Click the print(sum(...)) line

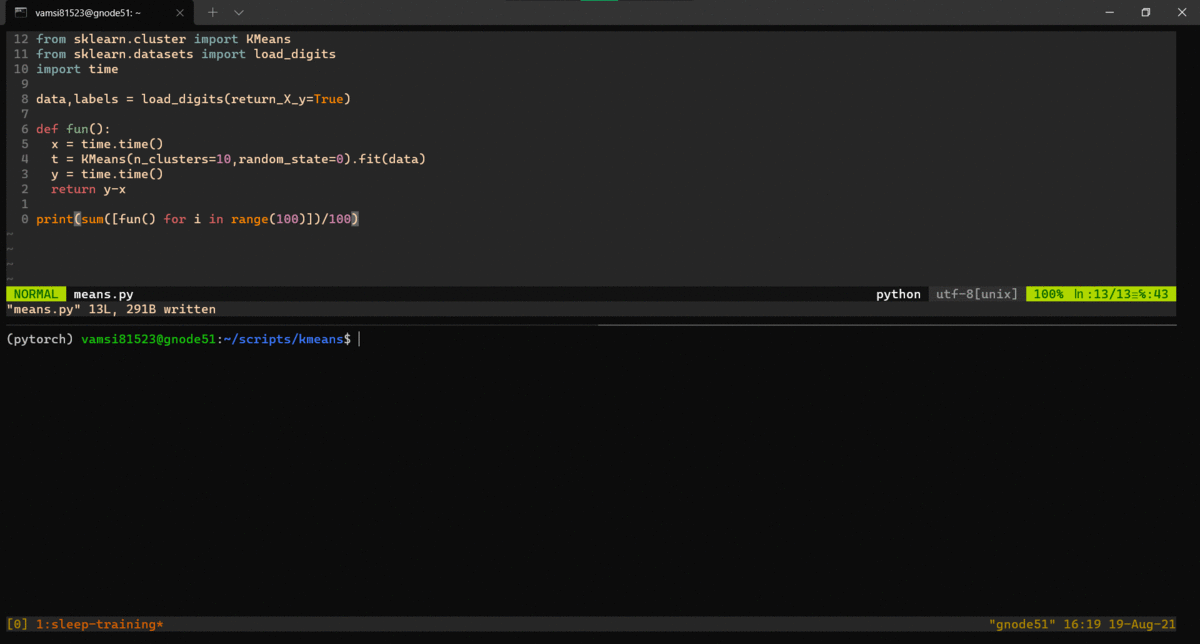(x=197, y=219)
